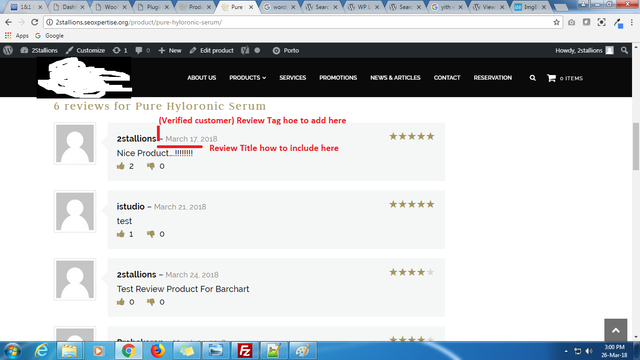Screen dimensions: 640x360
Task: Click istudio reviewer avatar
Action: [x=75, y=211]
